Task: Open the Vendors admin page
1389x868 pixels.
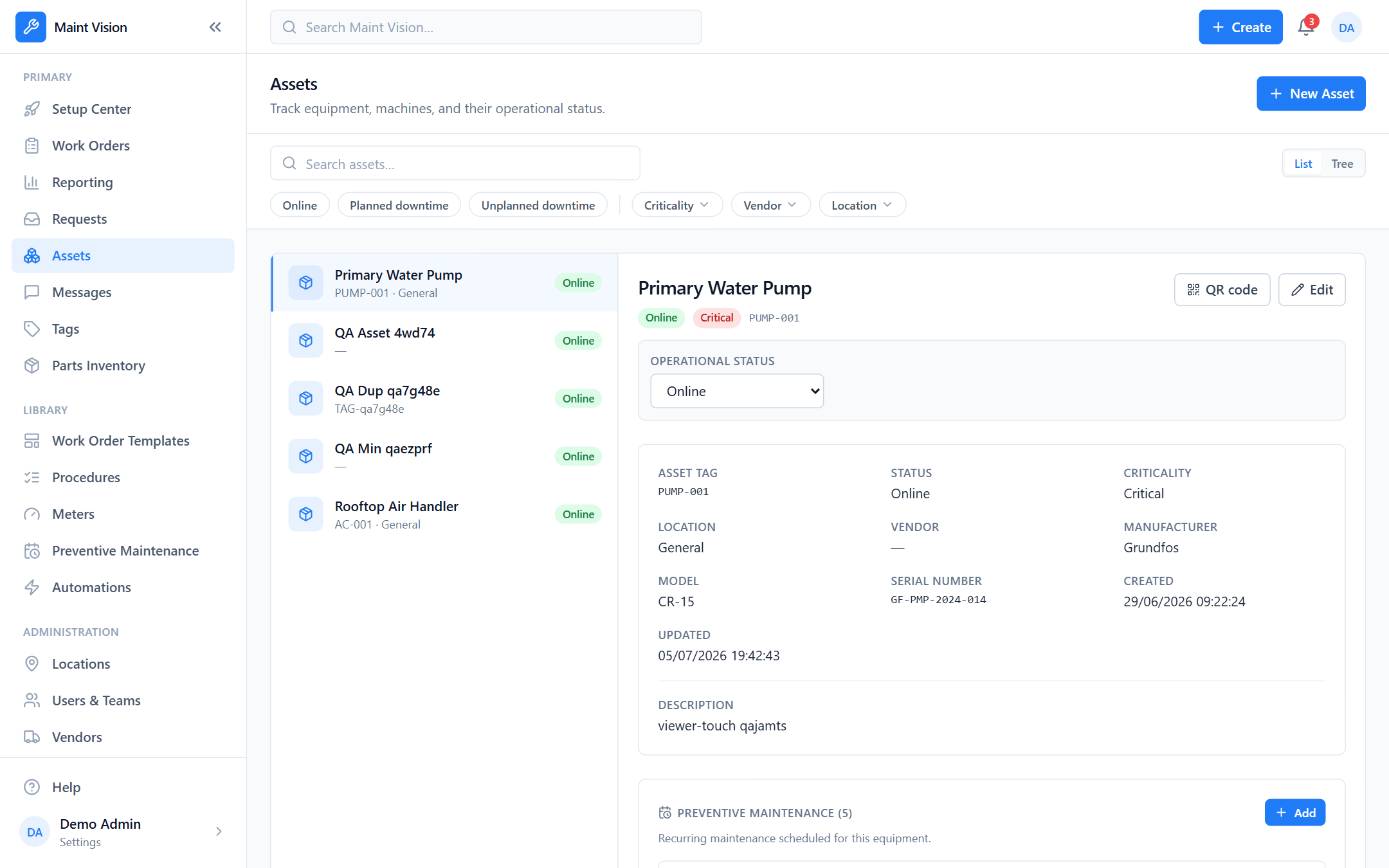Action: [x=123, y=737]
